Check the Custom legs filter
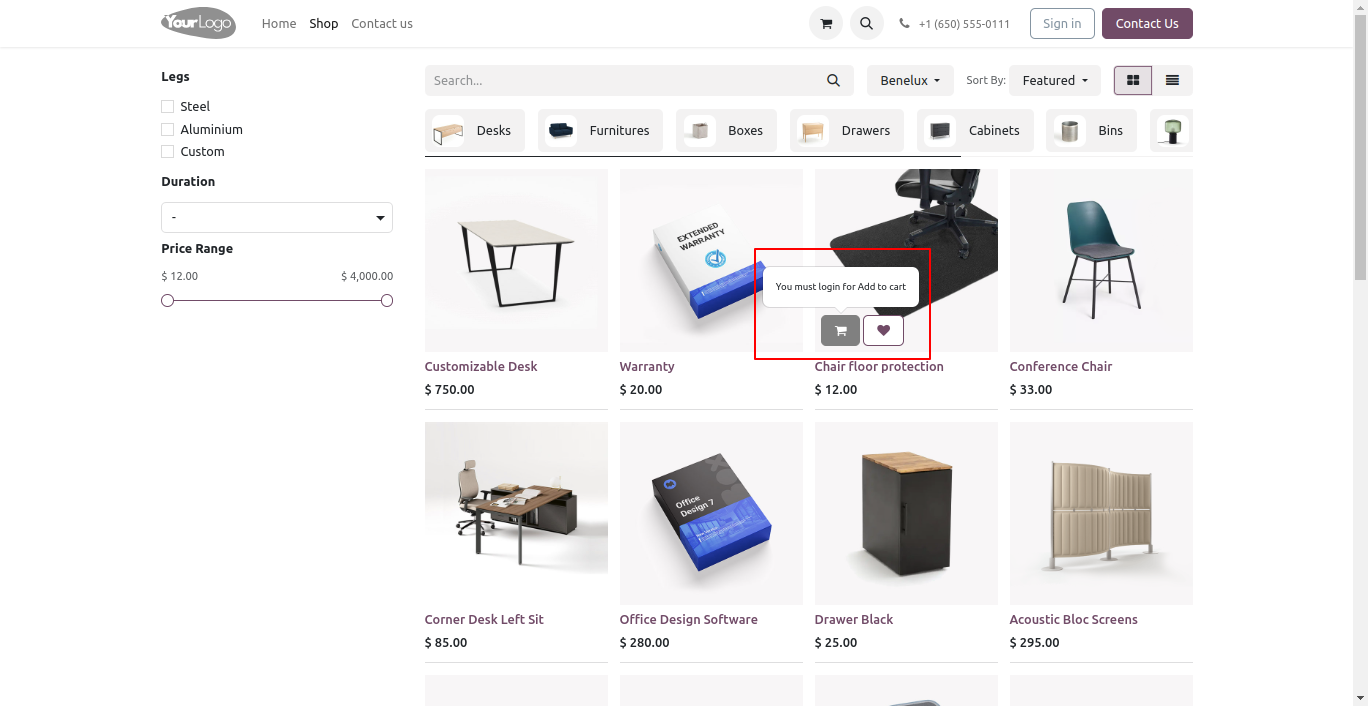Screen dimensions: 1368x706 (x=167, y=151)
